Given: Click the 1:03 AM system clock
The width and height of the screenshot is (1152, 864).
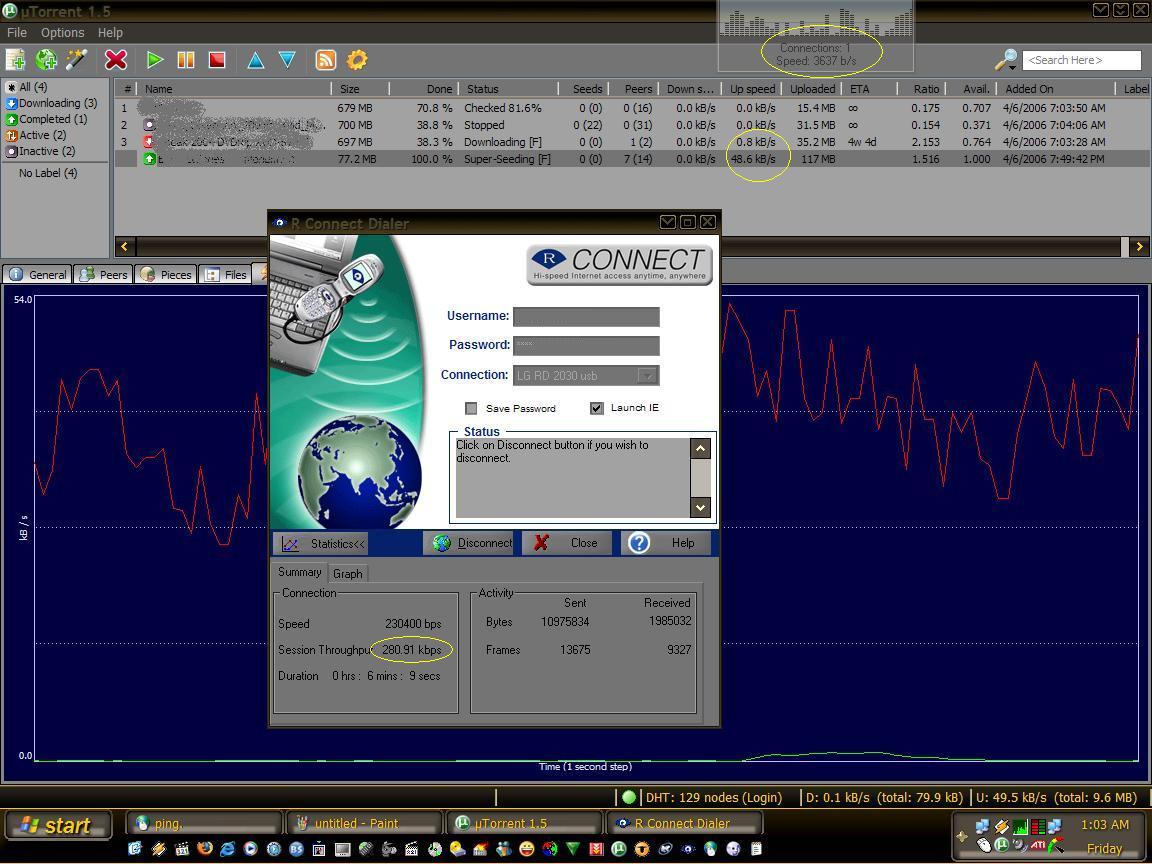Looking at the screenshot, I should (x=1104, y=824).
